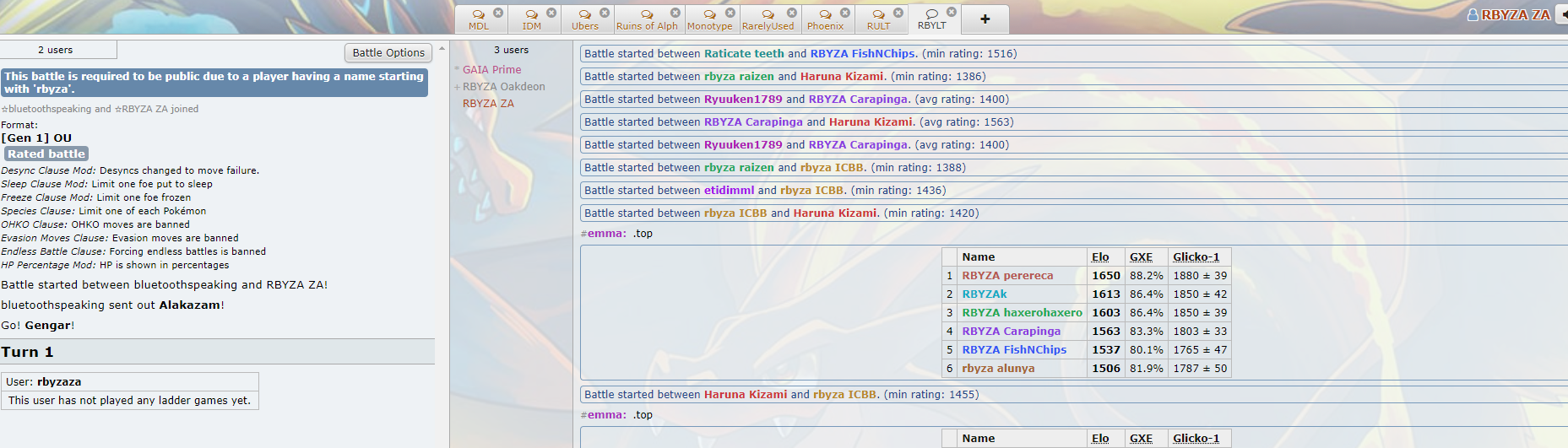Viewport: 1568px width, 448px height.
Task: Switch to the Phoenix room tab
Action: click(x=825, y=19)
